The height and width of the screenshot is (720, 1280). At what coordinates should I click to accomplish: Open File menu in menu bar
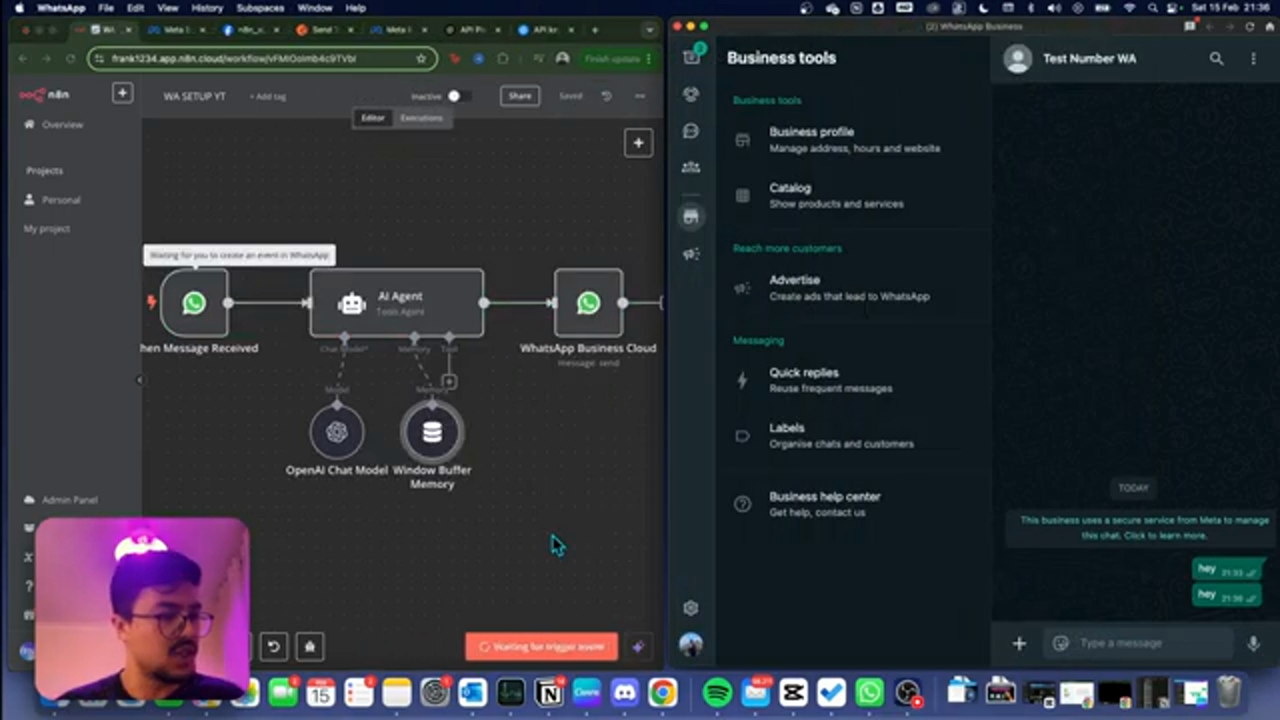tap(106, 8)
